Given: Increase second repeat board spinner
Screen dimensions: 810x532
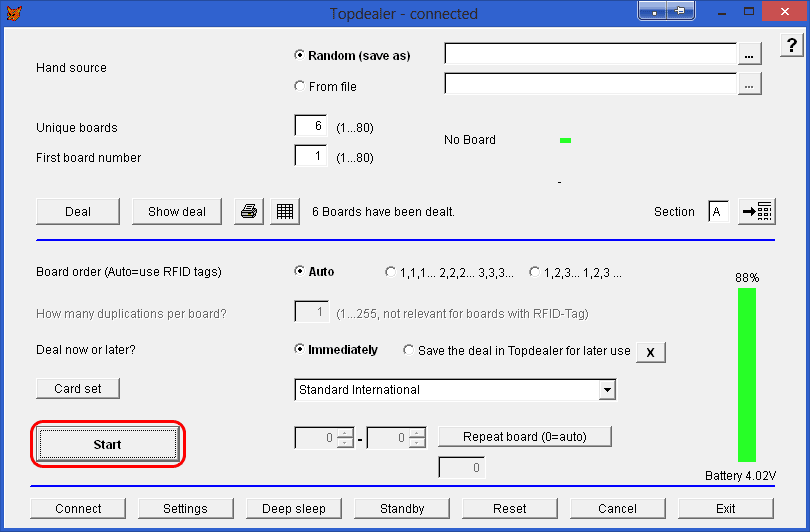Looking at the screenshot, I should pyautogui.click(x=417, y=433).
